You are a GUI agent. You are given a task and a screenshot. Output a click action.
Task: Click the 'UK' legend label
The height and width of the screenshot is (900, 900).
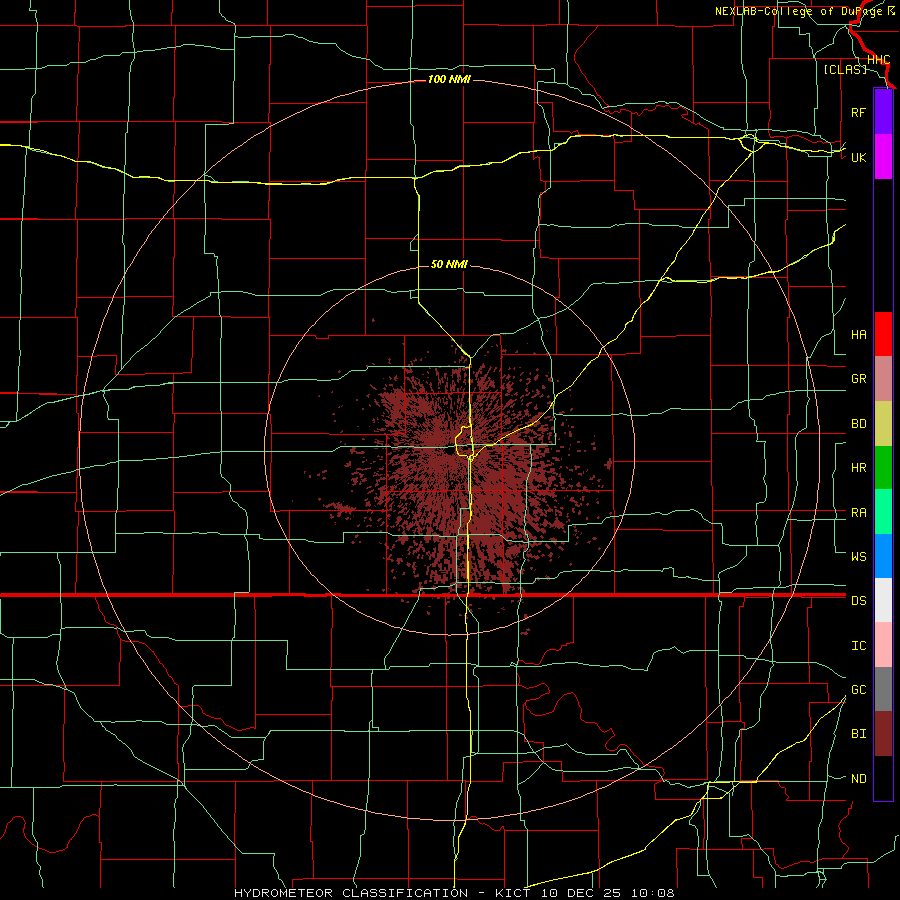pyautogui.click(x=858, y=157)
